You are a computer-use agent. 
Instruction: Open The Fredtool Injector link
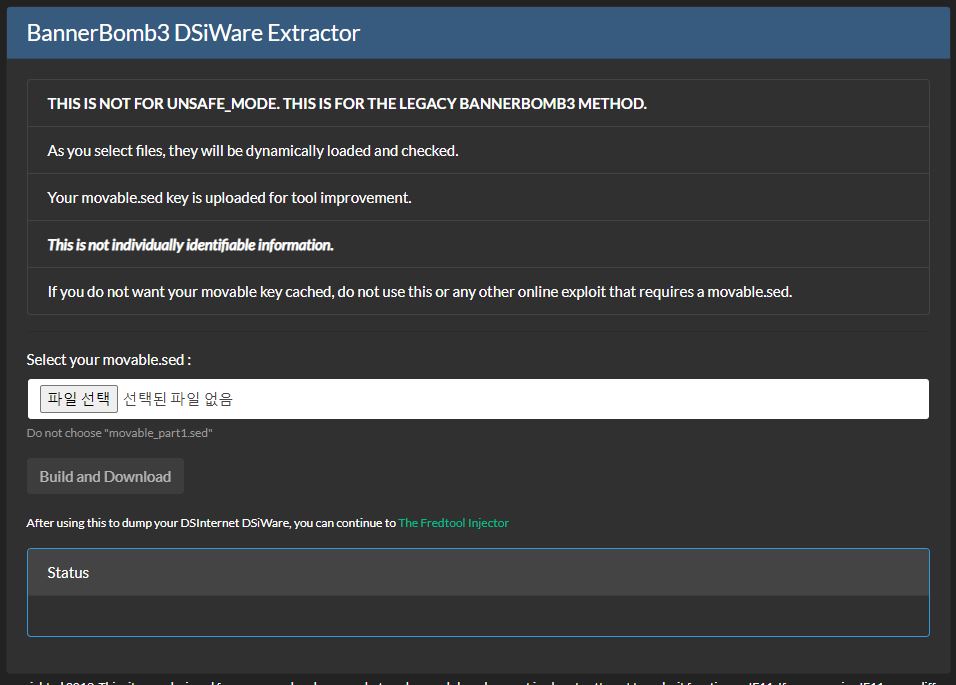(453, 523)
